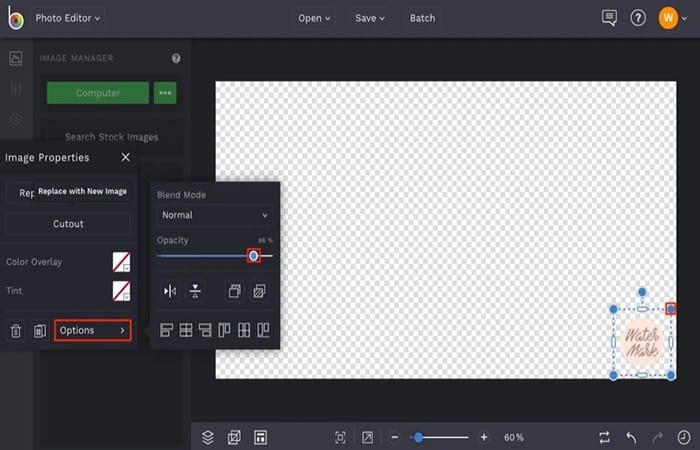Undo the last action
The image size is (700, 450).
[631, 437]
